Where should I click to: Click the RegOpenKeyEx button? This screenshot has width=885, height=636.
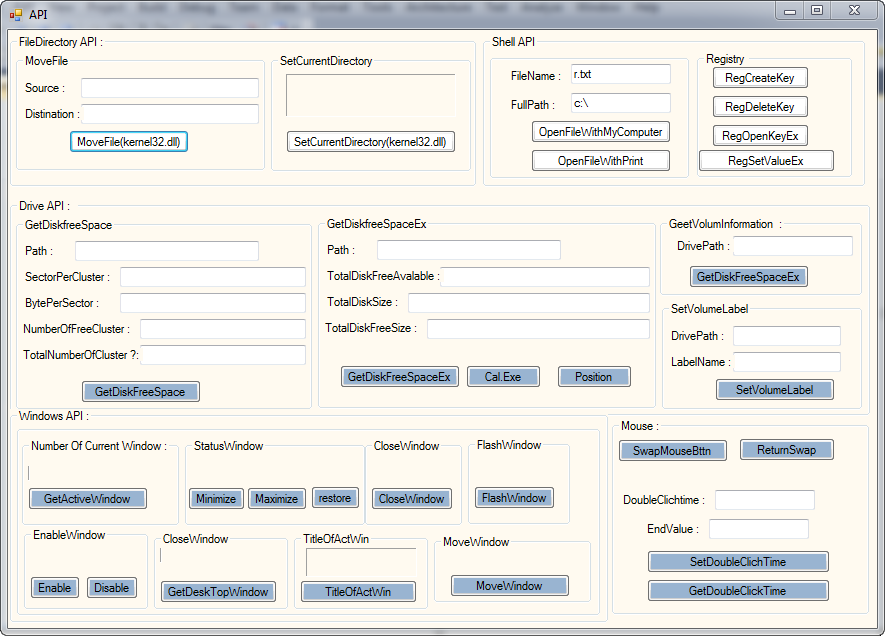[760, 135]
